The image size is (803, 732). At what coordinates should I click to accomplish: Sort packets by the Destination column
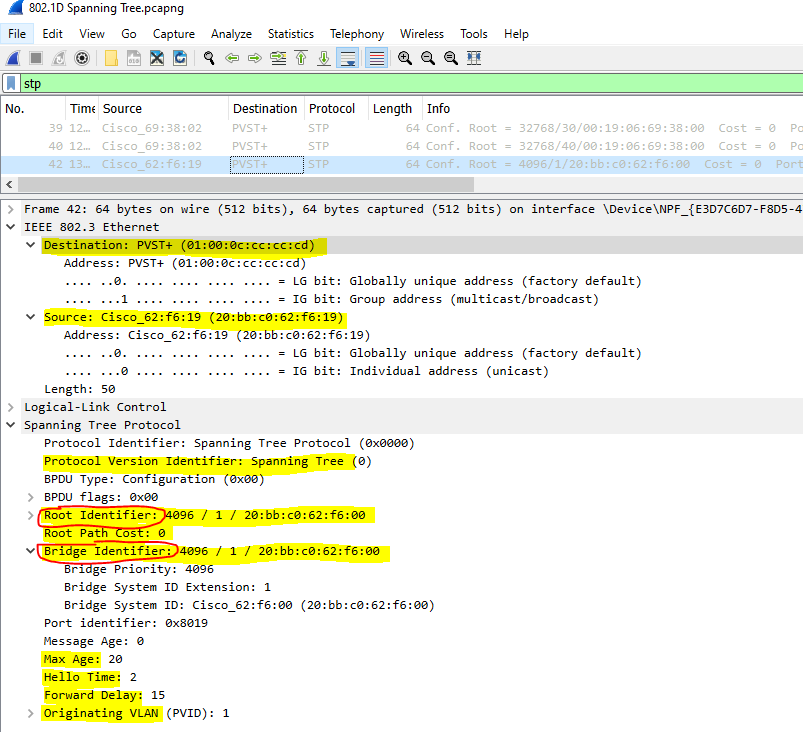tap(266, 109)
